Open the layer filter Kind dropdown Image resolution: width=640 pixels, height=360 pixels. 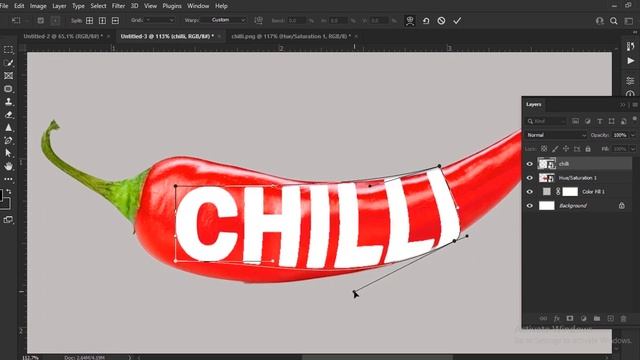546,121
